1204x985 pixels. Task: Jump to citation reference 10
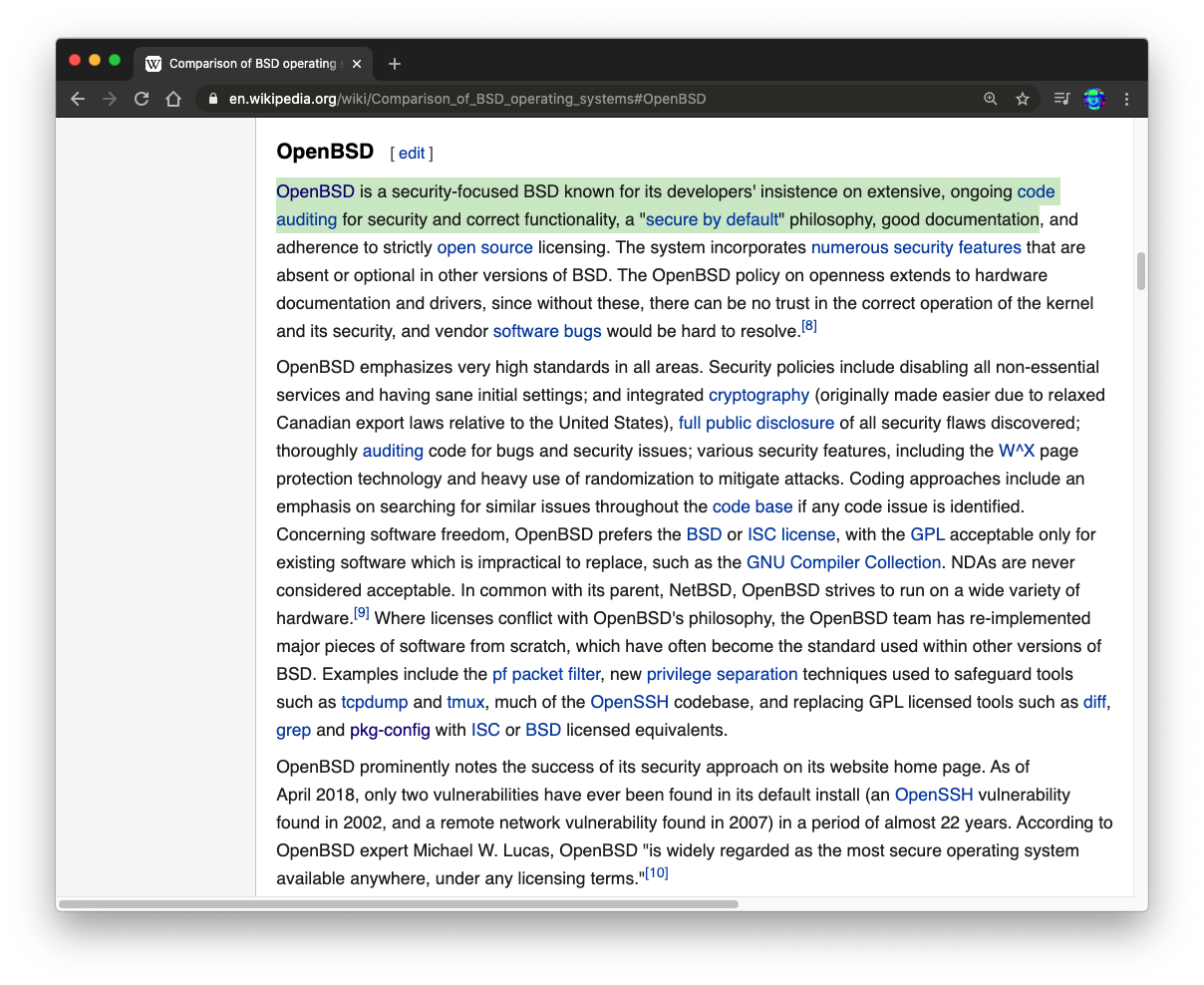657,873
